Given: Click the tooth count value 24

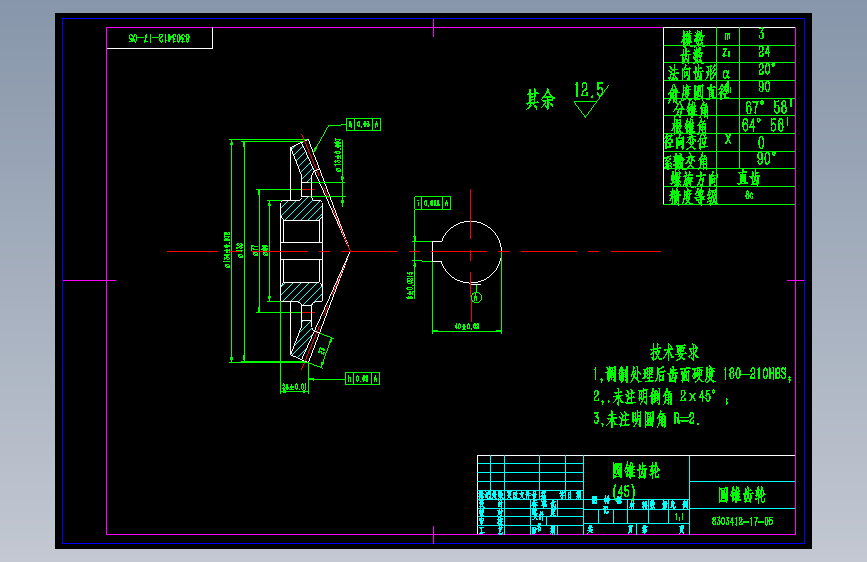Looking at the screenshot, I should click(x=764, y=52).
